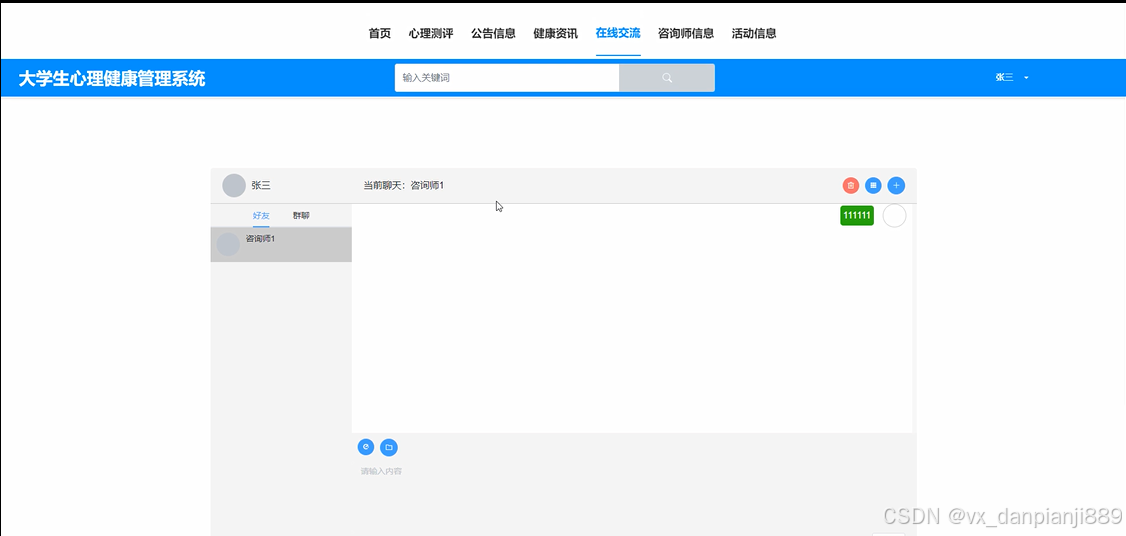1126x536 pixels.
Task: Switch to the 好友 tab
Action: (261, 216)
